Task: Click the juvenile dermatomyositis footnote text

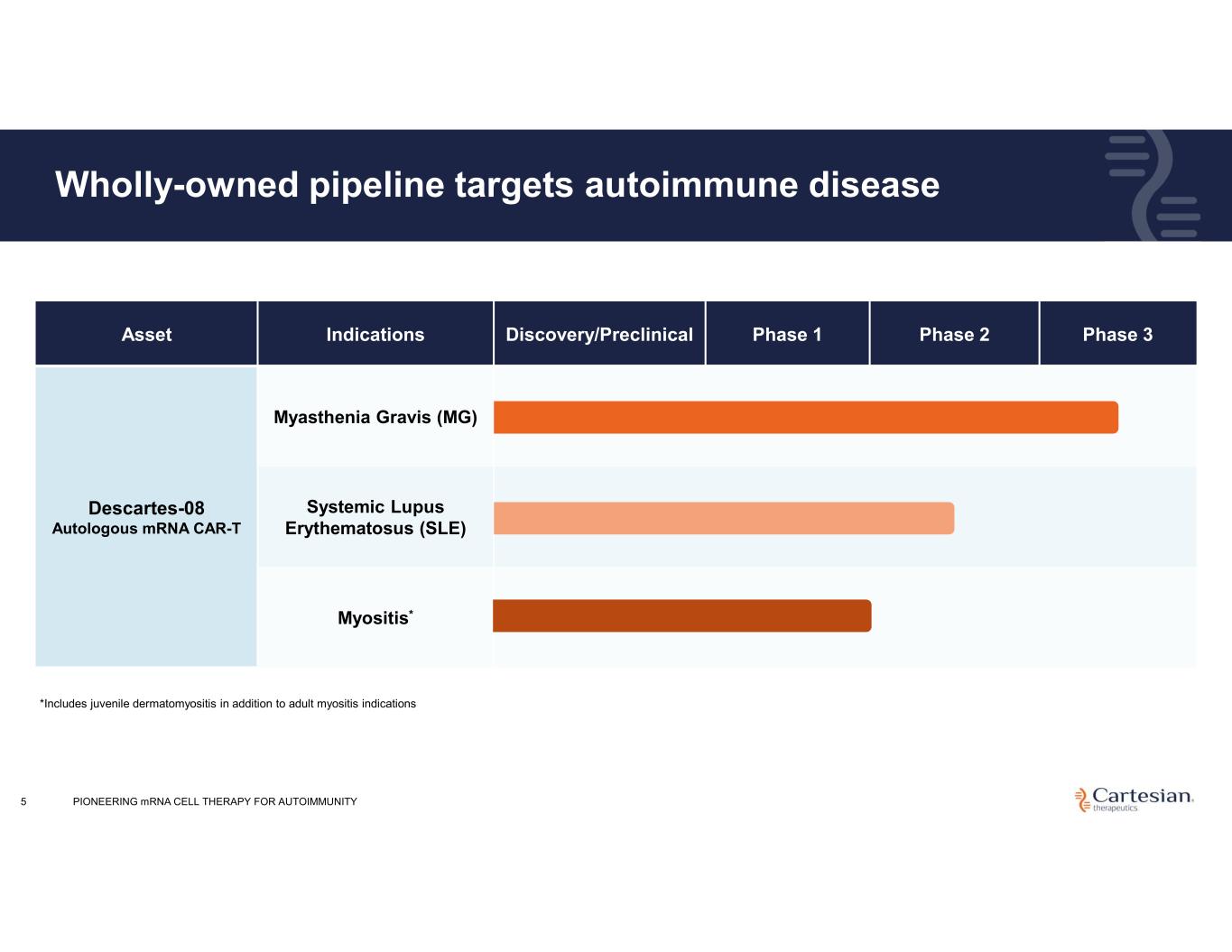Action: point(228,704)
